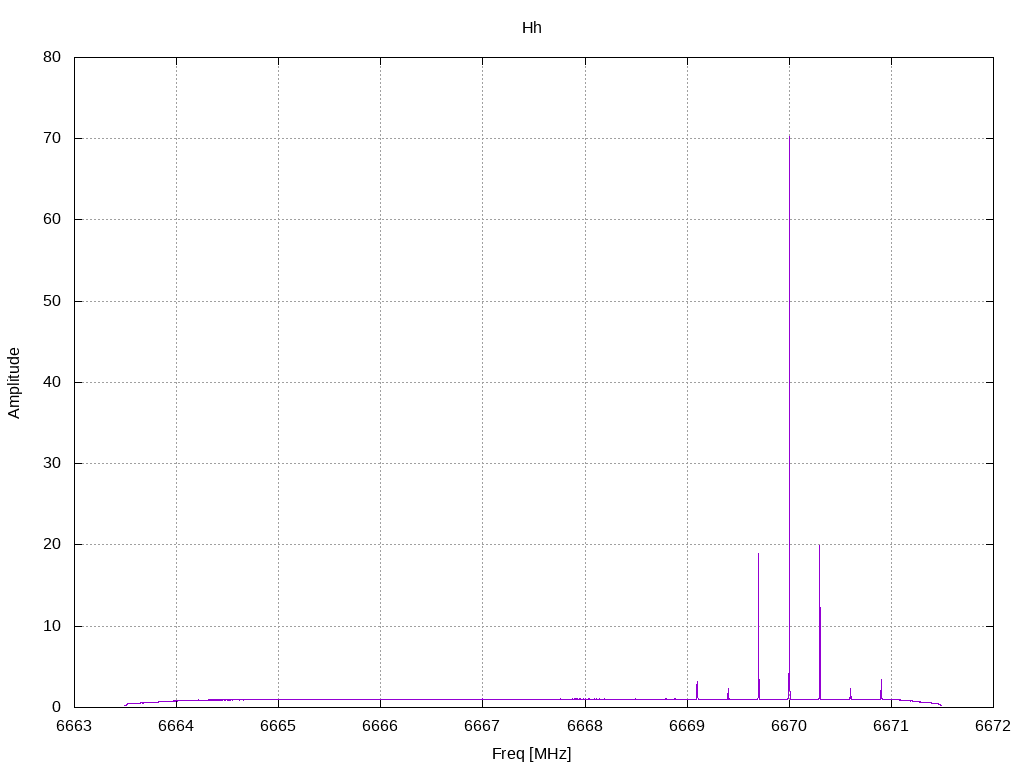Click the x-axis tick label 6671

(x=891, y=726)
